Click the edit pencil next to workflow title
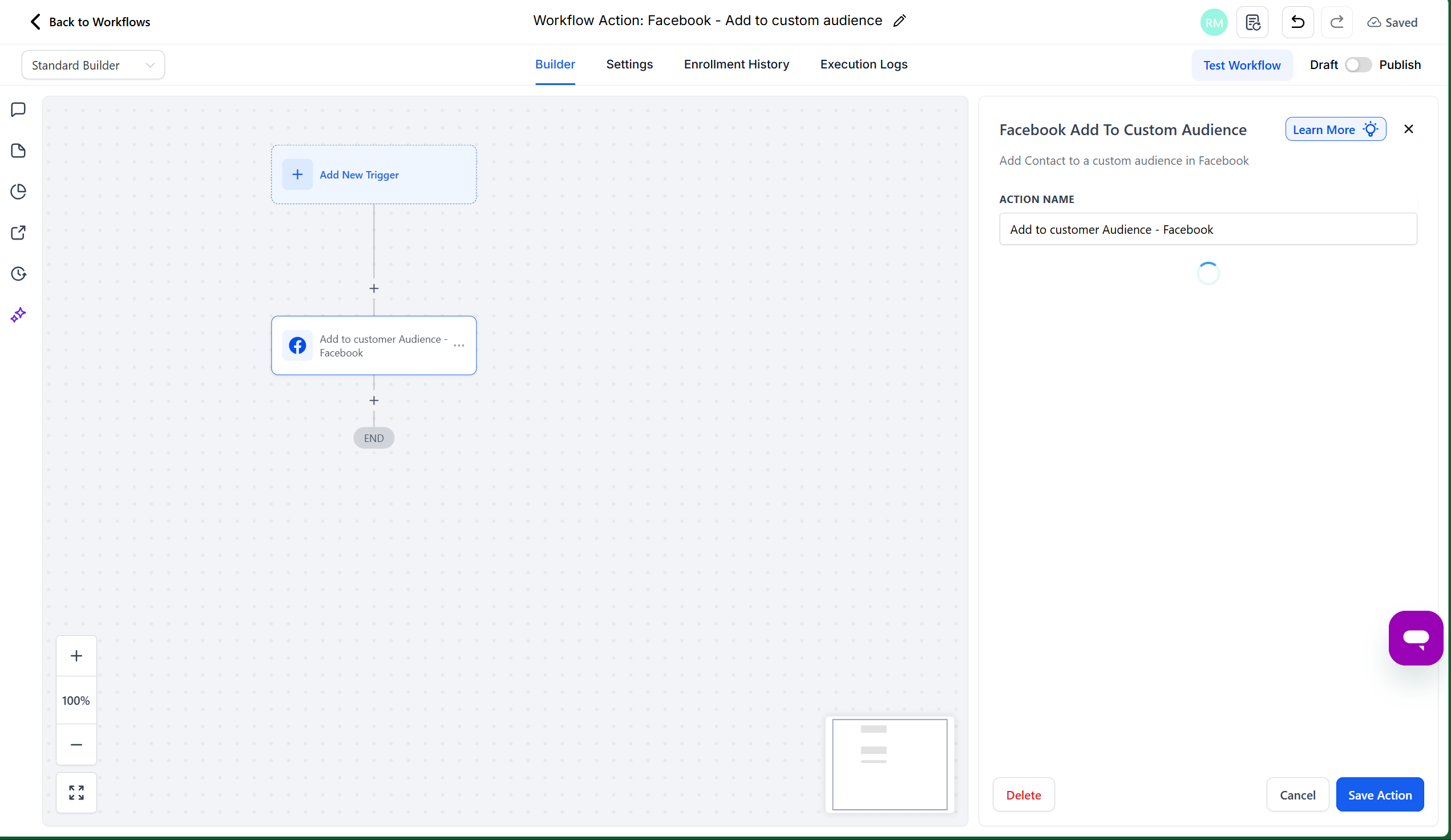Image resolution: width=1451 pixels, height=840 pixels. 899,21
